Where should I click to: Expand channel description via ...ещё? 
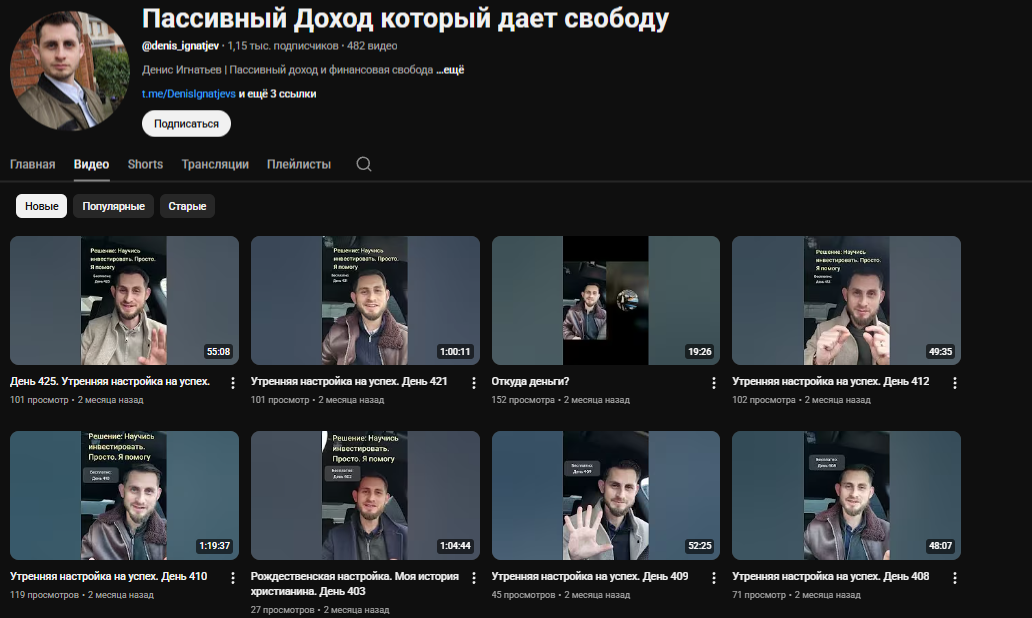coord(450,70)
